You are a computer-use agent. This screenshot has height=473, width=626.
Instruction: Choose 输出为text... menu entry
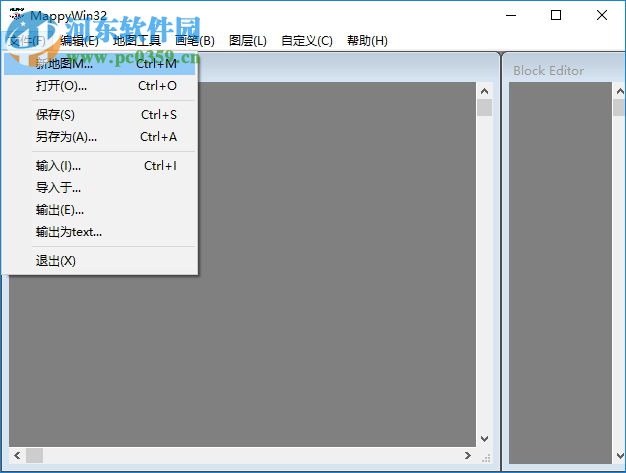[99, 232]
